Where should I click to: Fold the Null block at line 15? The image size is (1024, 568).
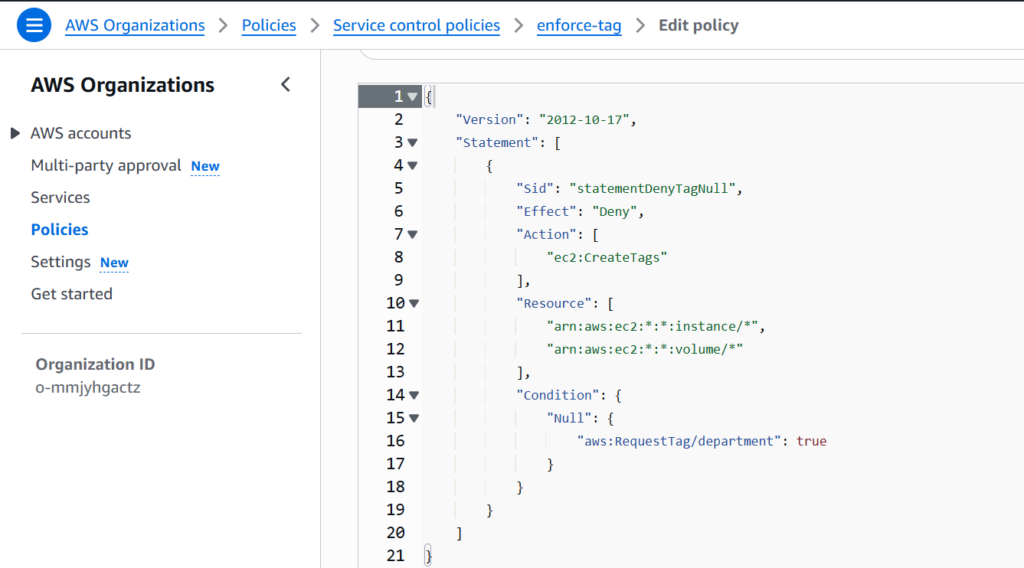[x=413, y=418]
